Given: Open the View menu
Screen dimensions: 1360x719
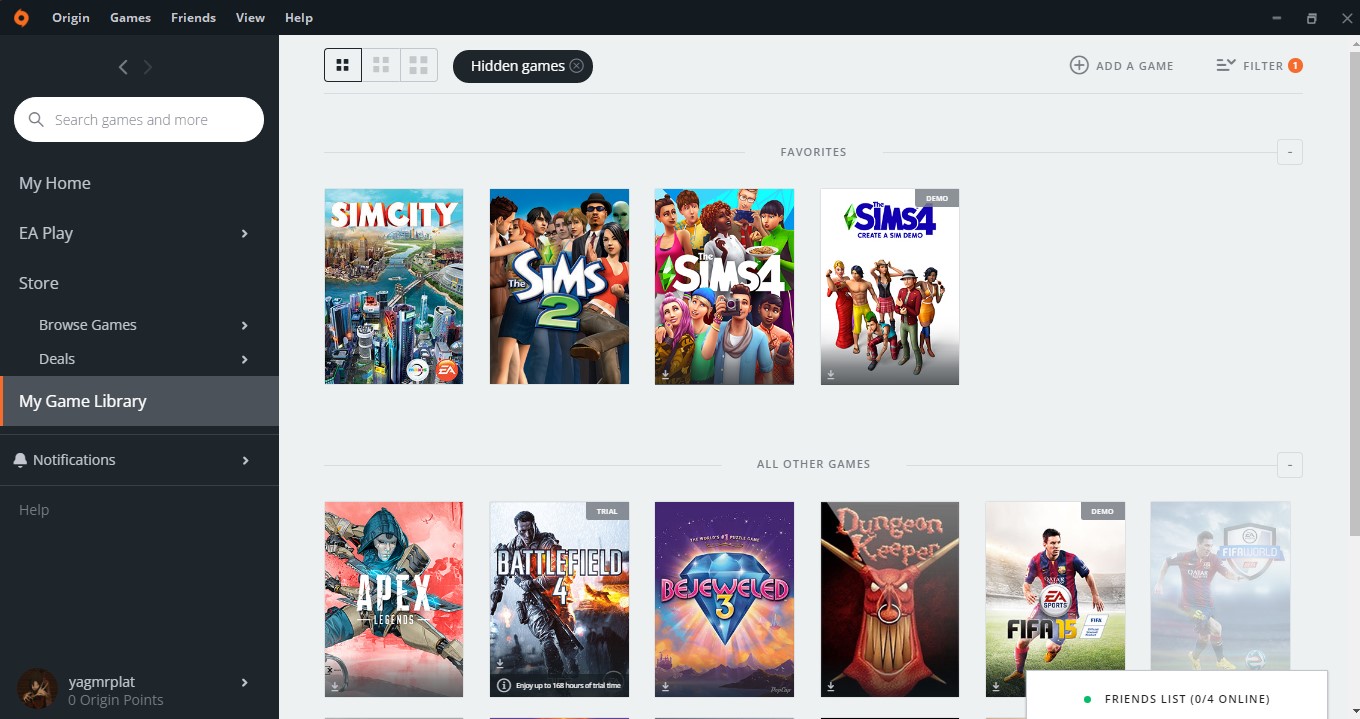Looking at the screenshot, I should [250, 17].
